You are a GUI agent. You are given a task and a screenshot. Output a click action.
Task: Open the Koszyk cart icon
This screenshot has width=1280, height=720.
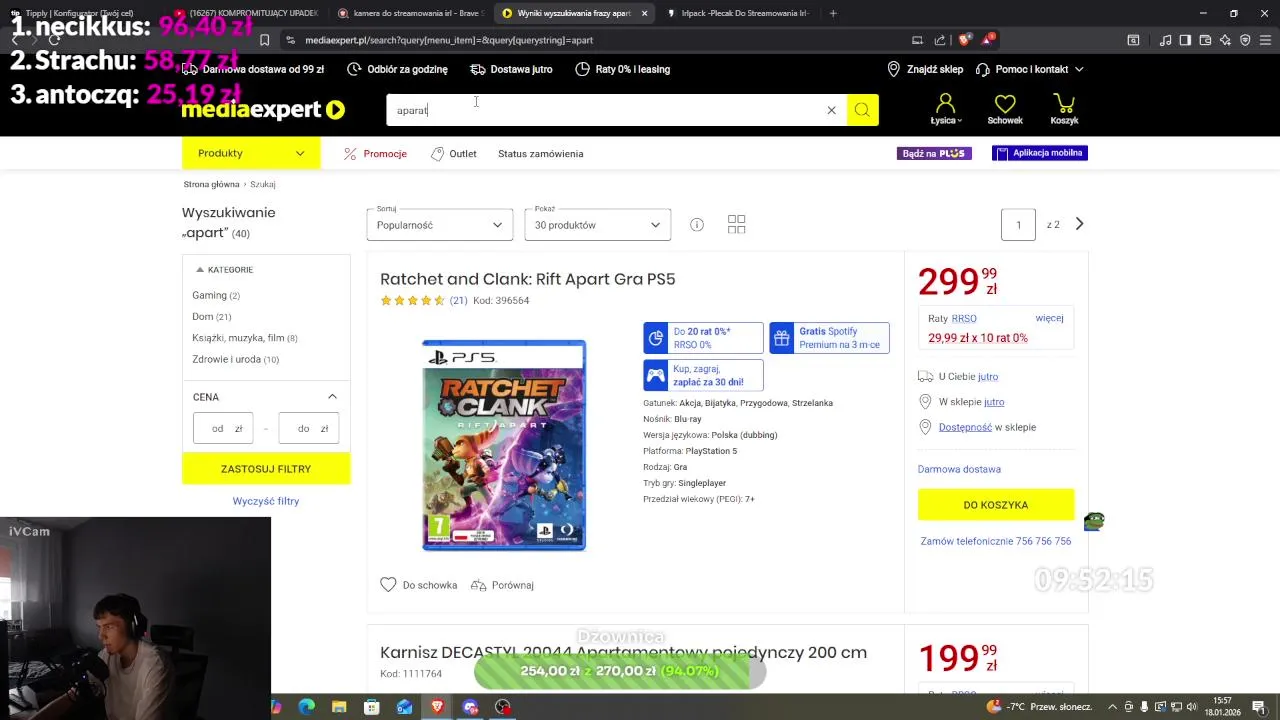click(x=1064, y=109)
